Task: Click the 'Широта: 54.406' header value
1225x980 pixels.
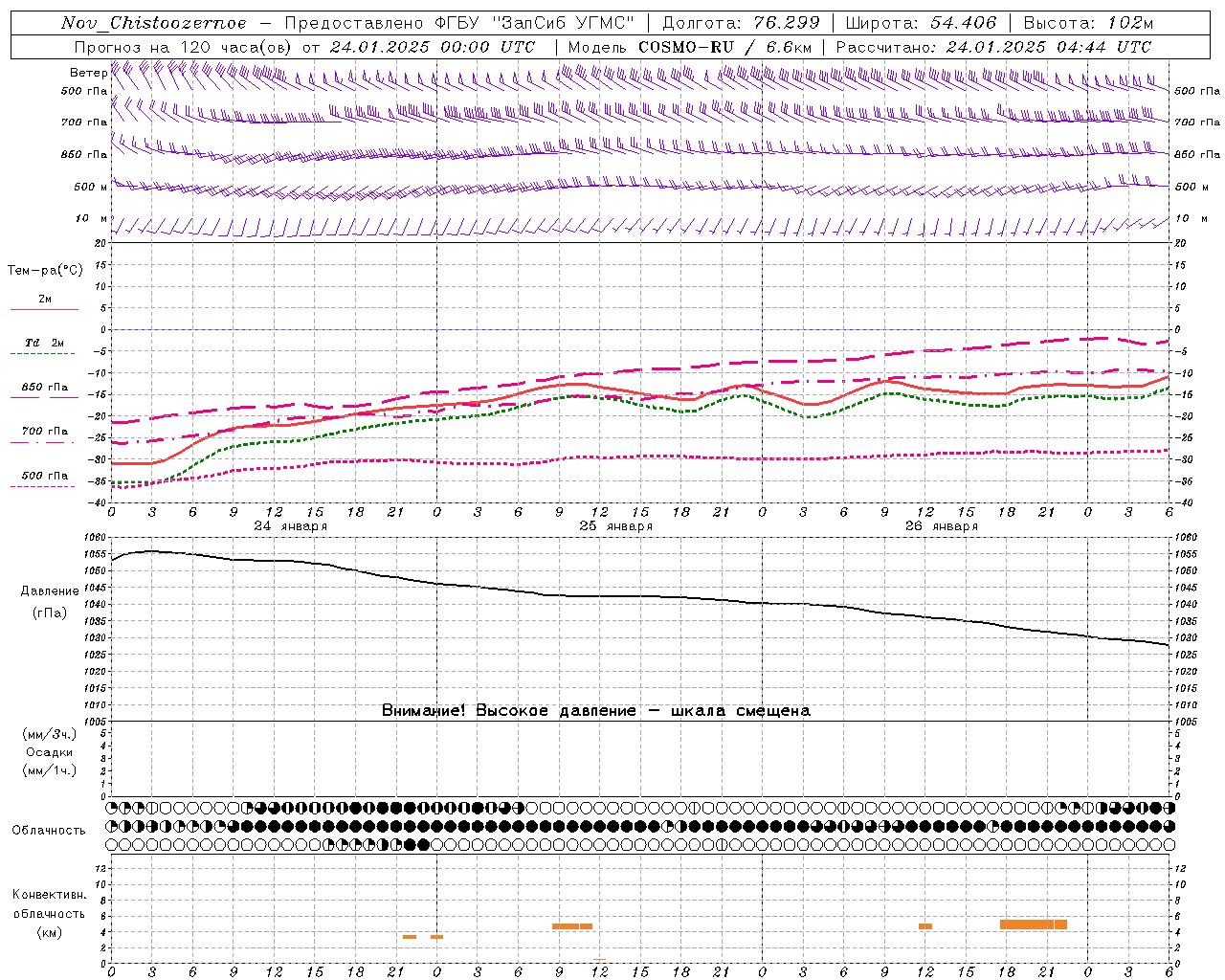Action: pyautogui.click(x=921, y=23)
